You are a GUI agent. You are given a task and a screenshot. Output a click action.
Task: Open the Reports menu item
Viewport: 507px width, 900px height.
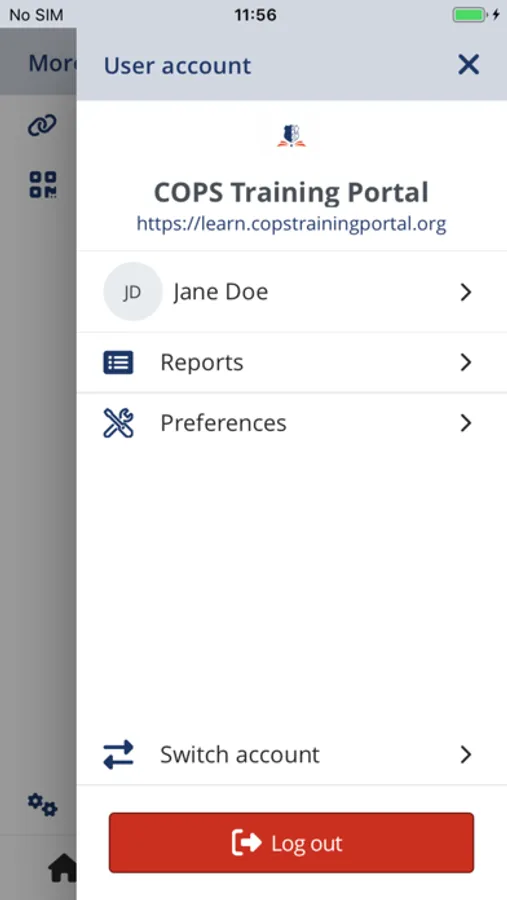(292, 363)
